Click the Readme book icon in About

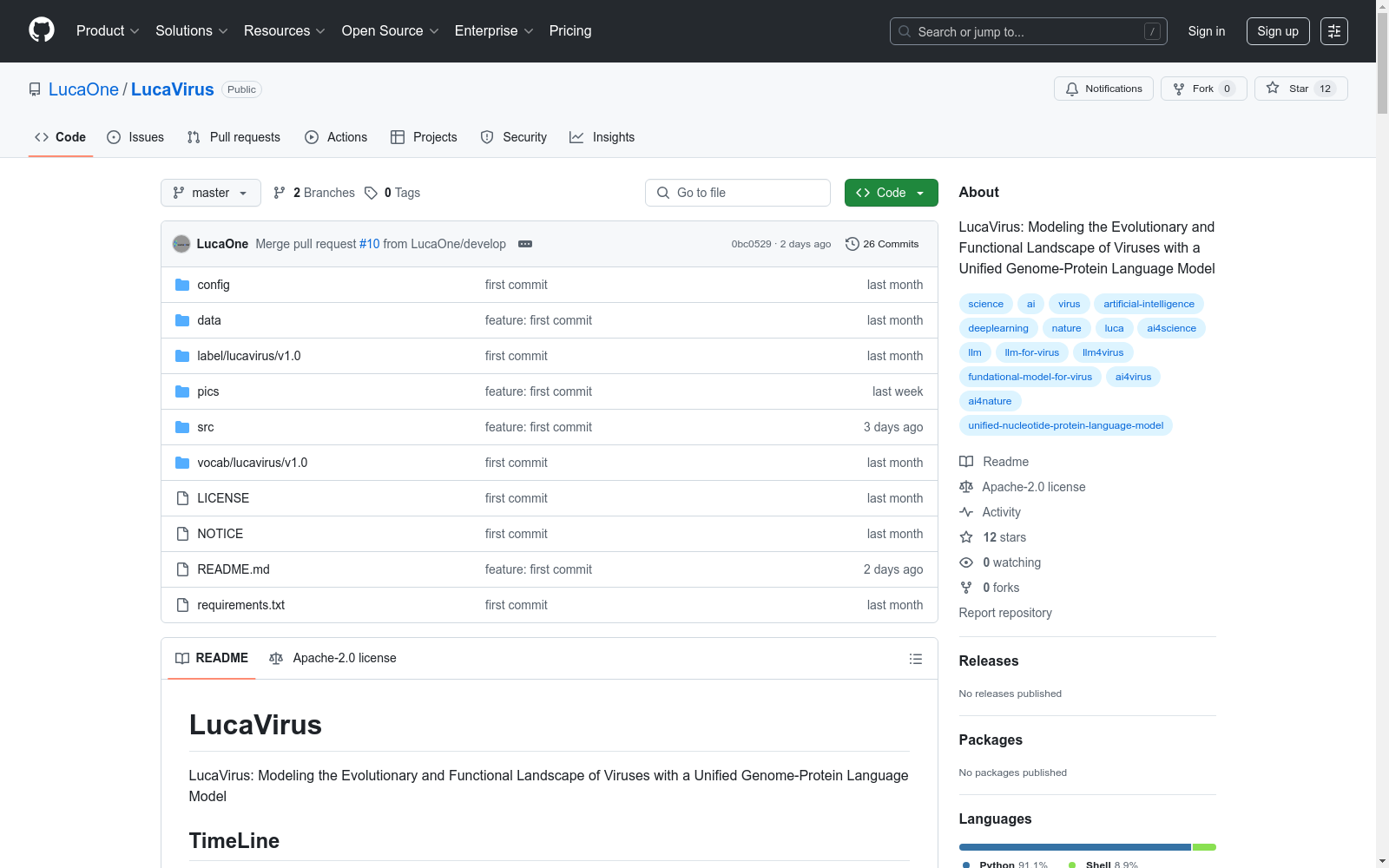pos(966,462)
